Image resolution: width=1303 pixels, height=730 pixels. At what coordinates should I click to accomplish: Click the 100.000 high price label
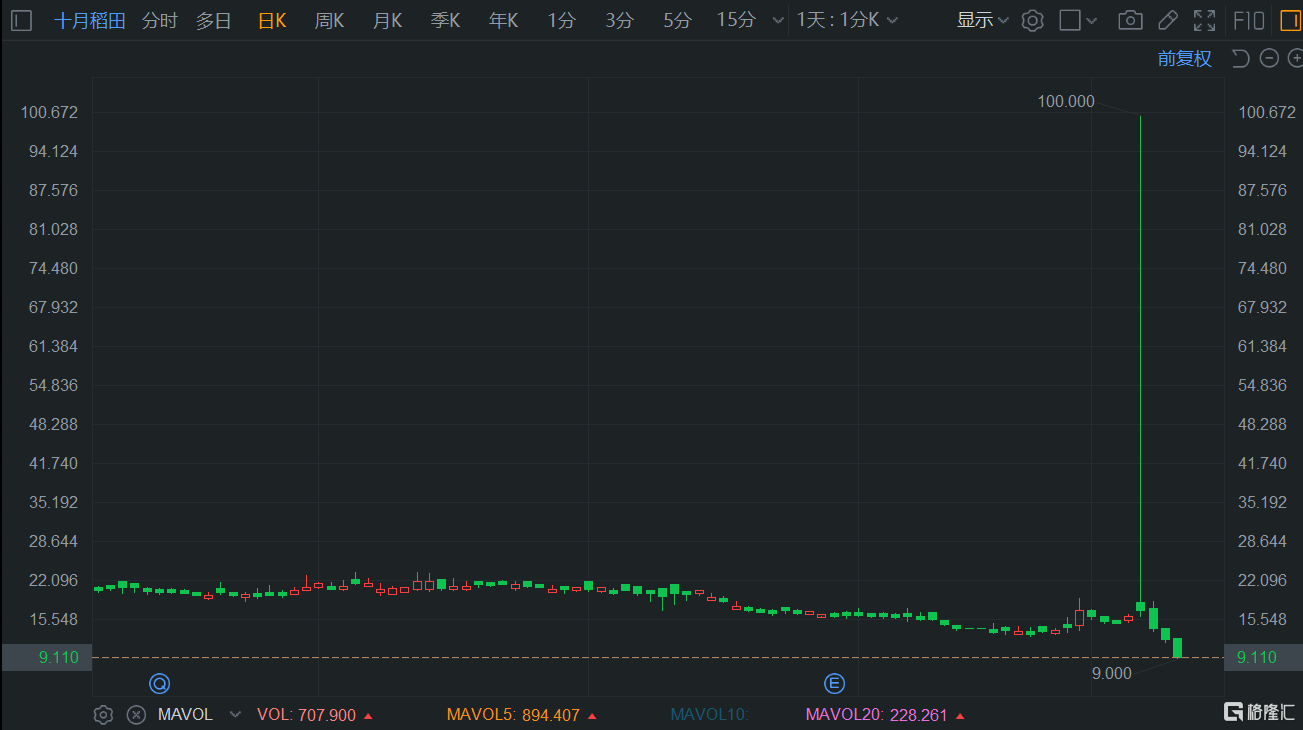(x=1066, y=101)
